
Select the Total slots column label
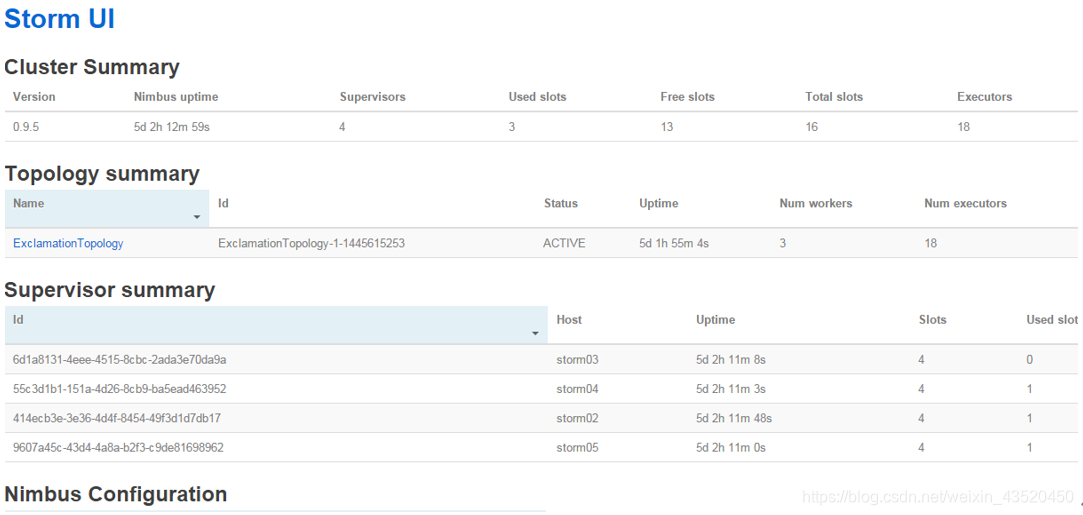834,97
